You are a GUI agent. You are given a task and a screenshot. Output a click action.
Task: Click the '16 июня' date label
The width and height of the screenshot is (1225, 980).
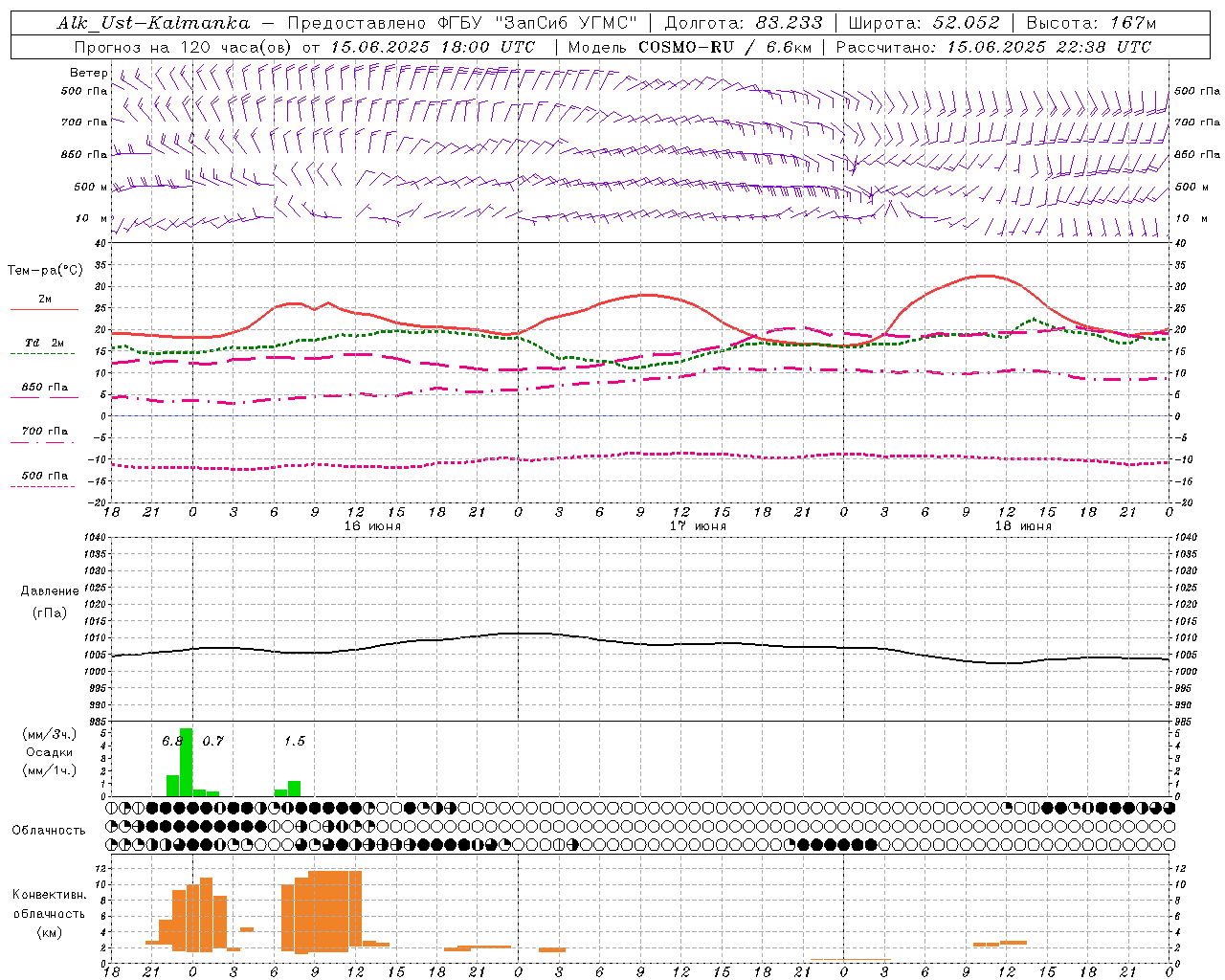372,526
